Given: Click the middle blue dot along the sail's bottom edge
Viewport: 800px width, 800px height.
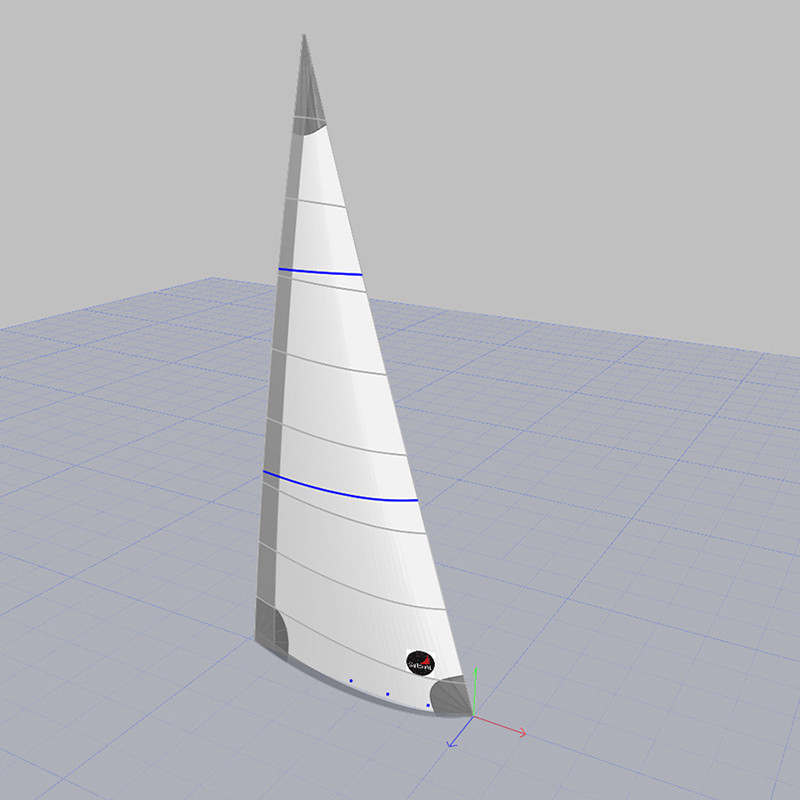Looking at the screenshot, I should (387, 693).
